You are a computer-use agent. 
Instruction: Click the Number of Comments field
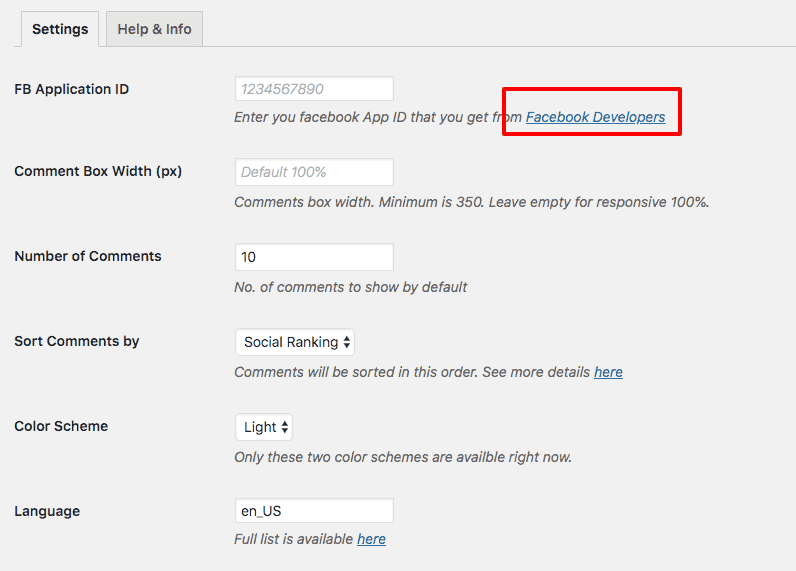coord(314,257)
